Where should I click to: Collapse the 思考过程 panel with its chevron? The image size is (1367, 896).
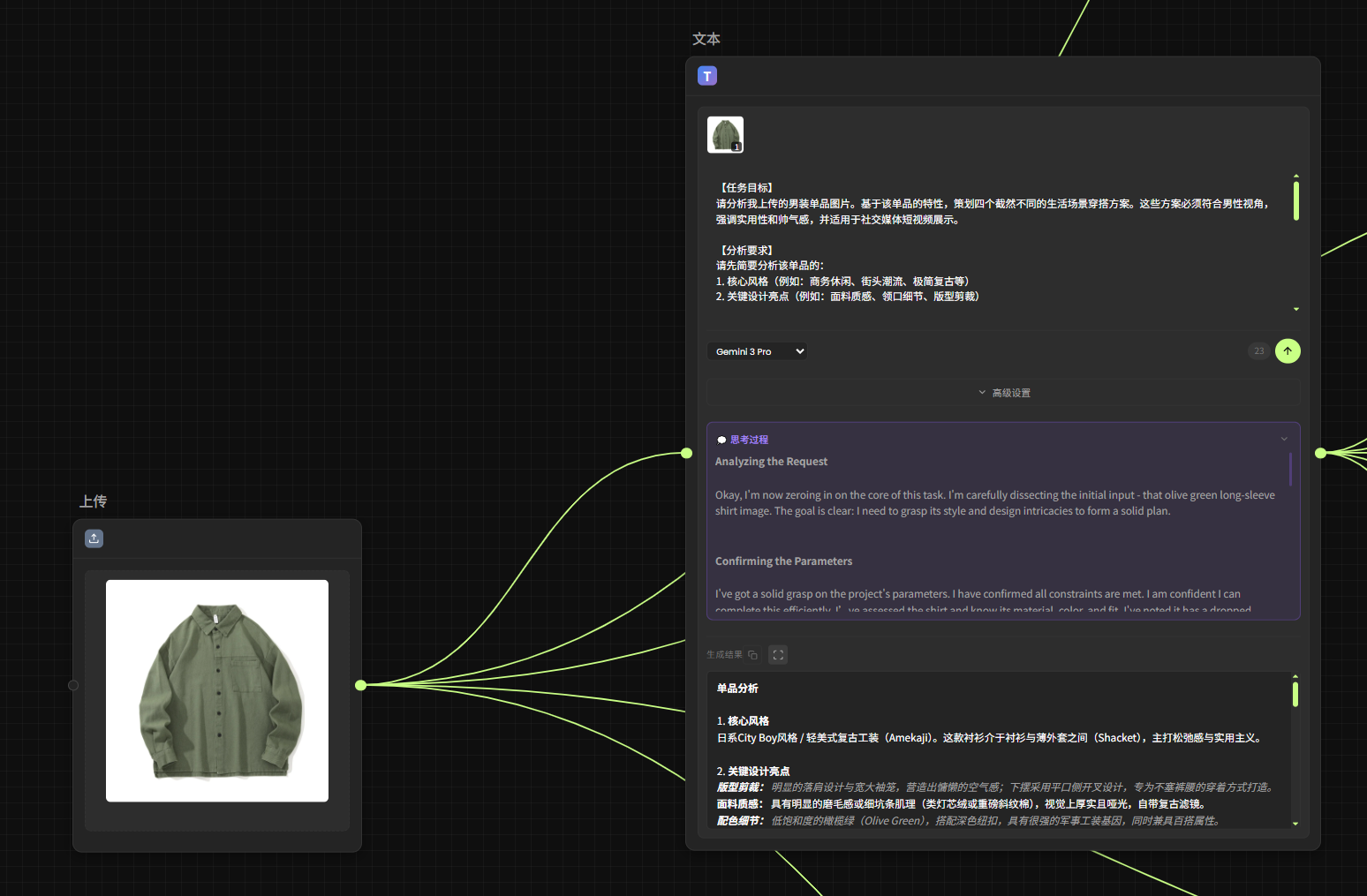(x=1284, y=439)
